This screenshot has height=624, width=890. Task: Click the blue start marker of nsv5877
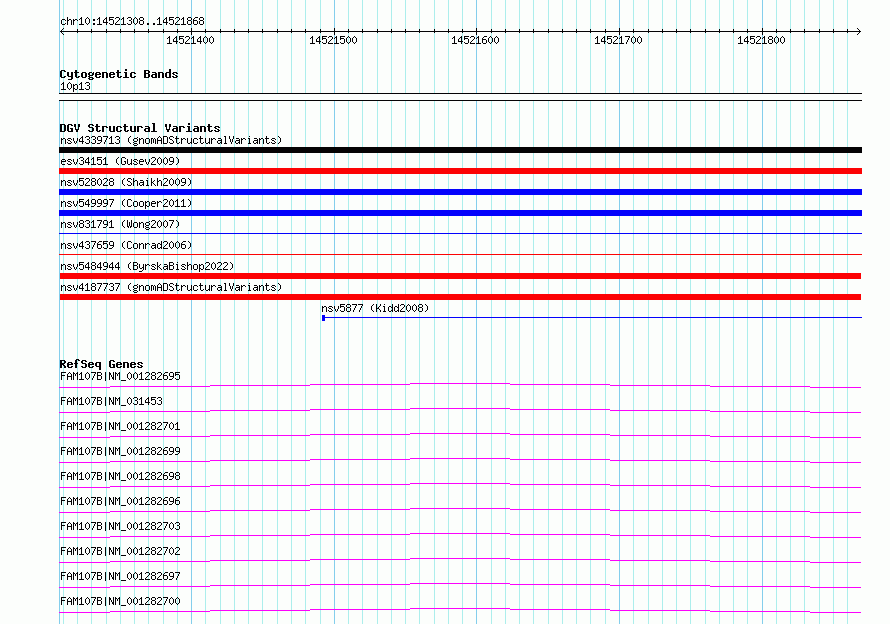pyautogui.click(x=324, y=318)
